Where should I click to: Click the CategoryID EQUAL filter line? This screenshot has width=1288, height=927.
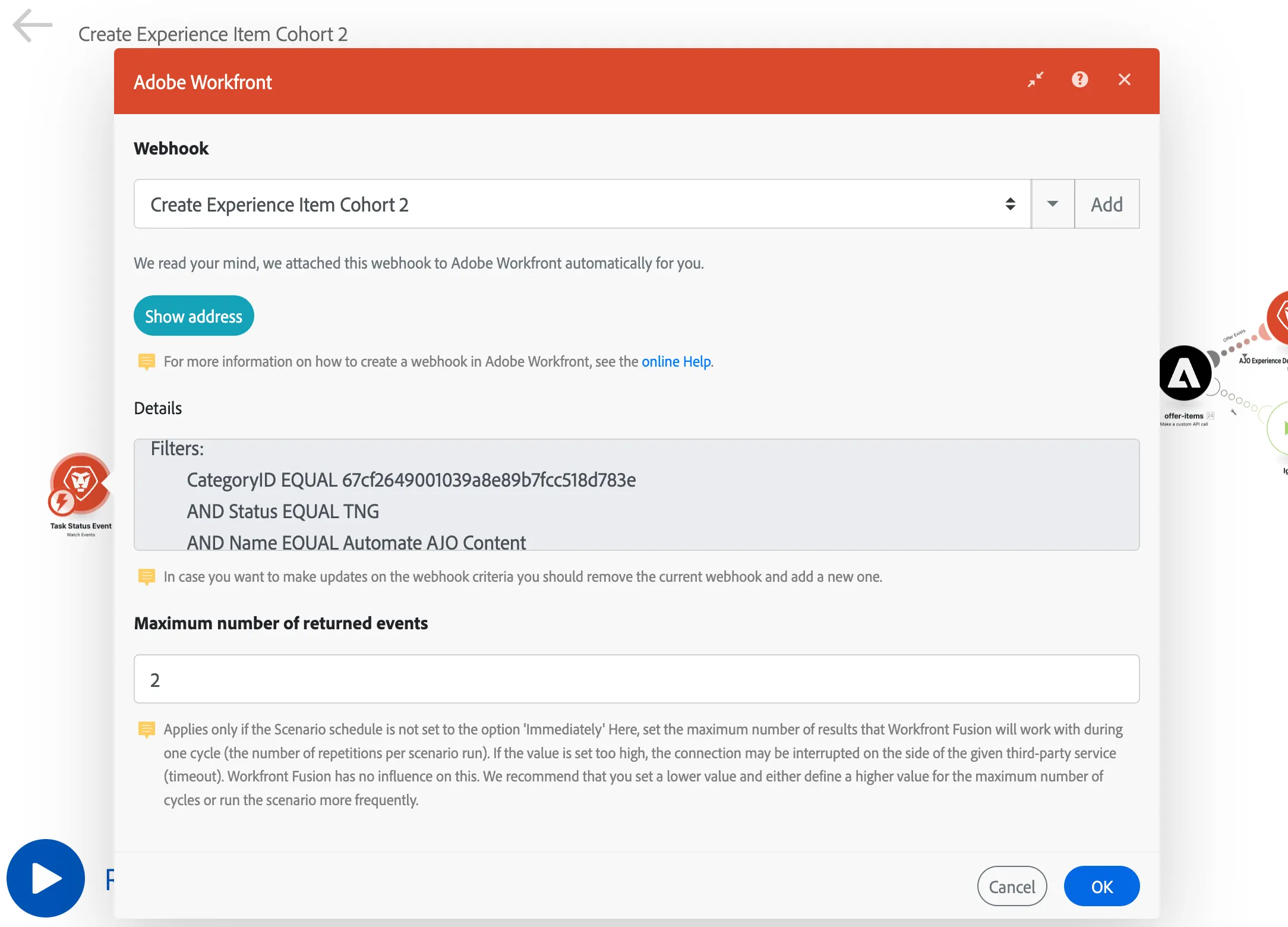click(x=411, y=480)
